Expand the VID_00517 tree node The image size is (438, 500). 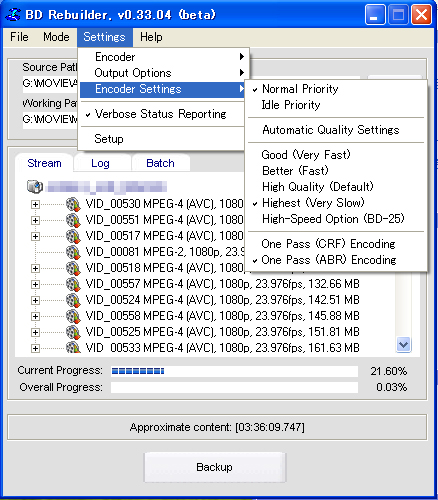pyautogui.click(x=35, y=236)
